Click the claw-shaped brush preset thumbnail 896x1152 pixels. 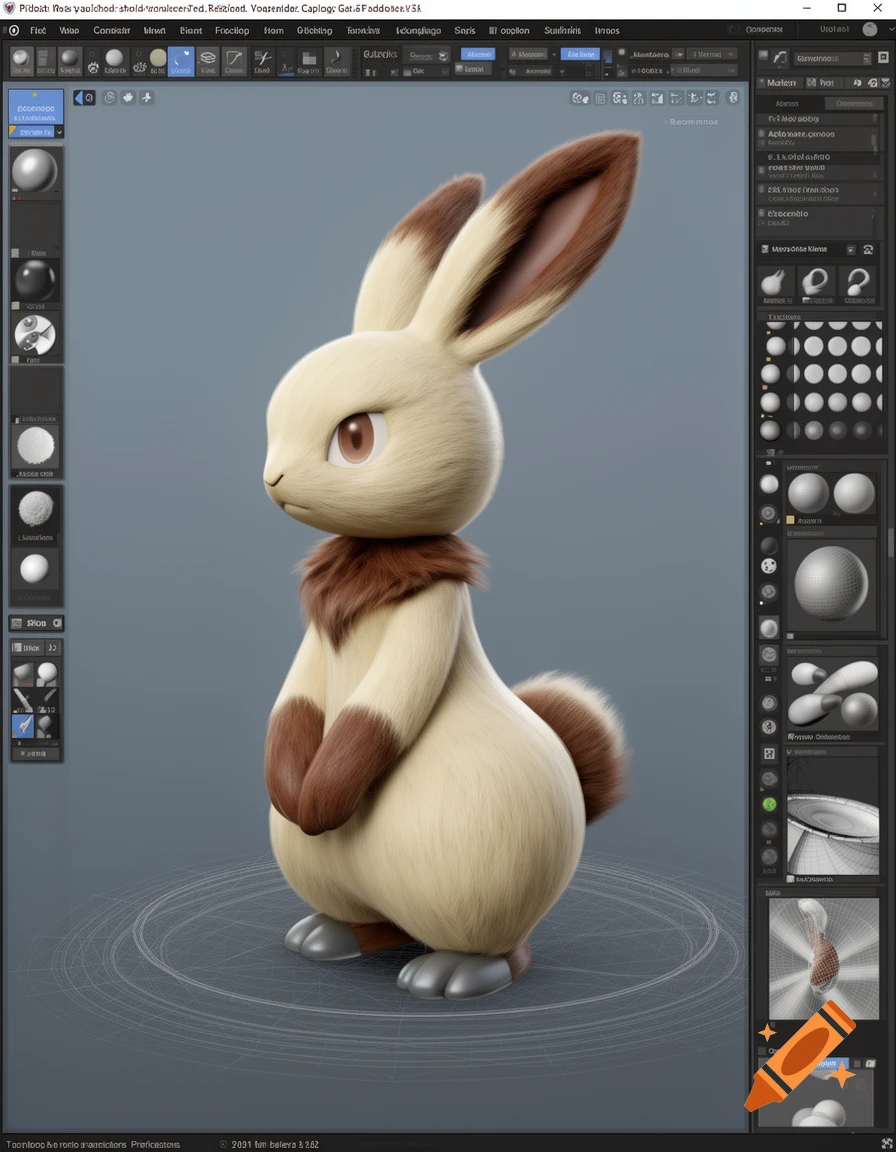(775, 282)
